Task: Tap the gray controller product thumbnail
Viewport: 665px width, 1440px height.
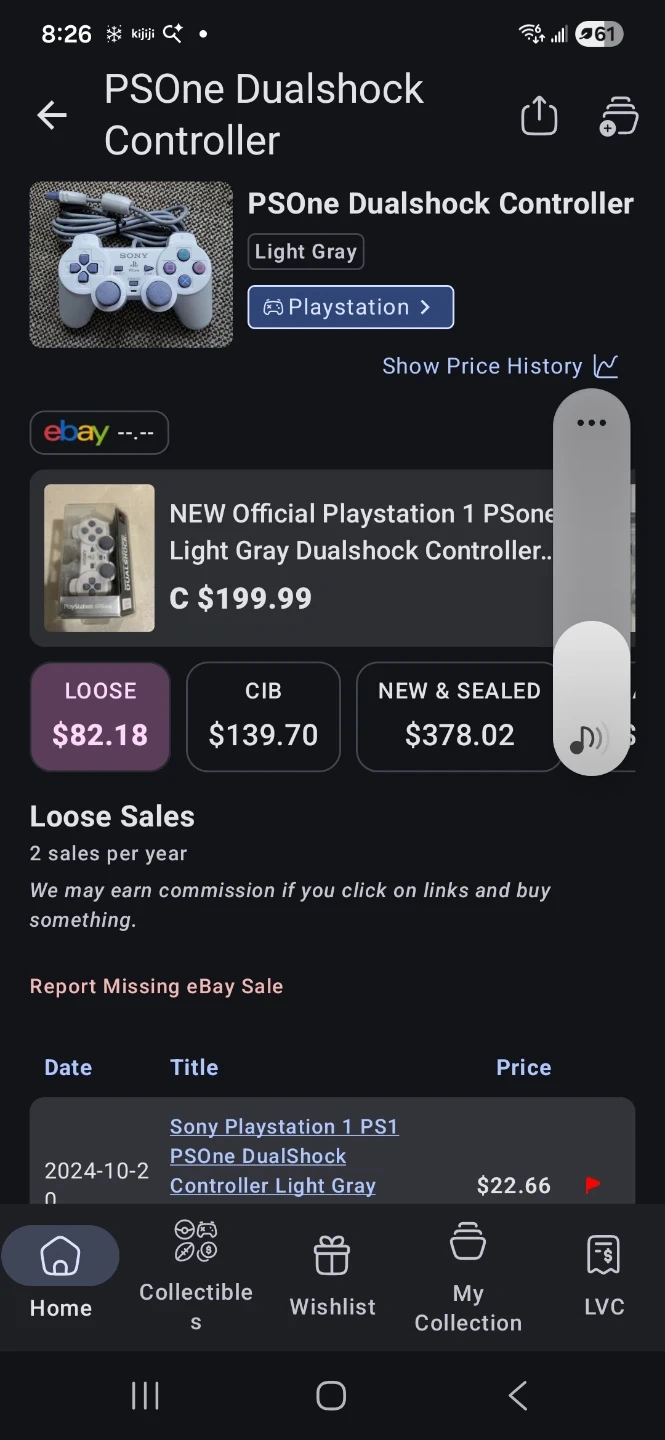Action: coord(131,265)
